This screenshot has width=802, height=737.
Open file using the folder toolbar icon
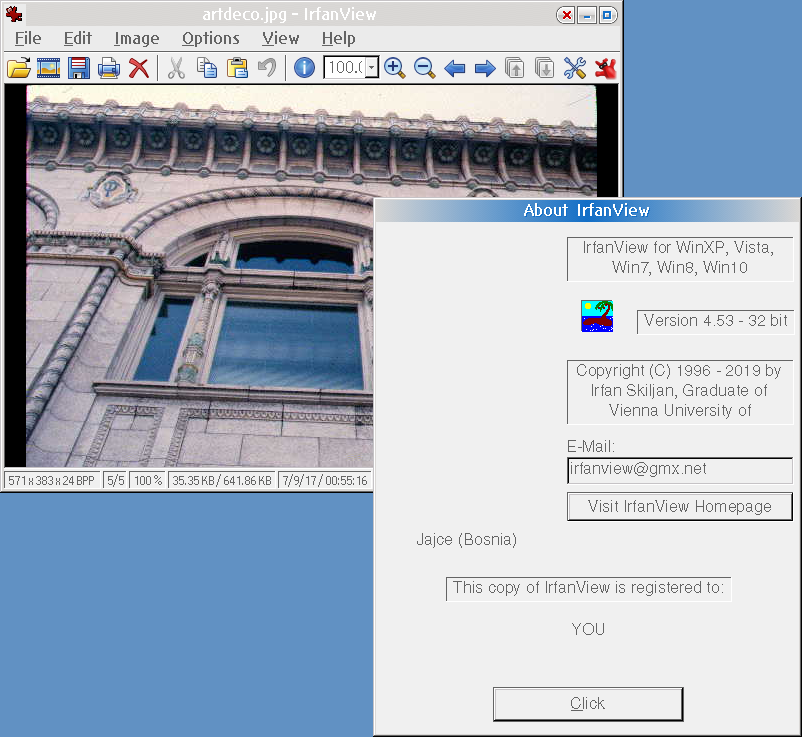coord(19,68)
